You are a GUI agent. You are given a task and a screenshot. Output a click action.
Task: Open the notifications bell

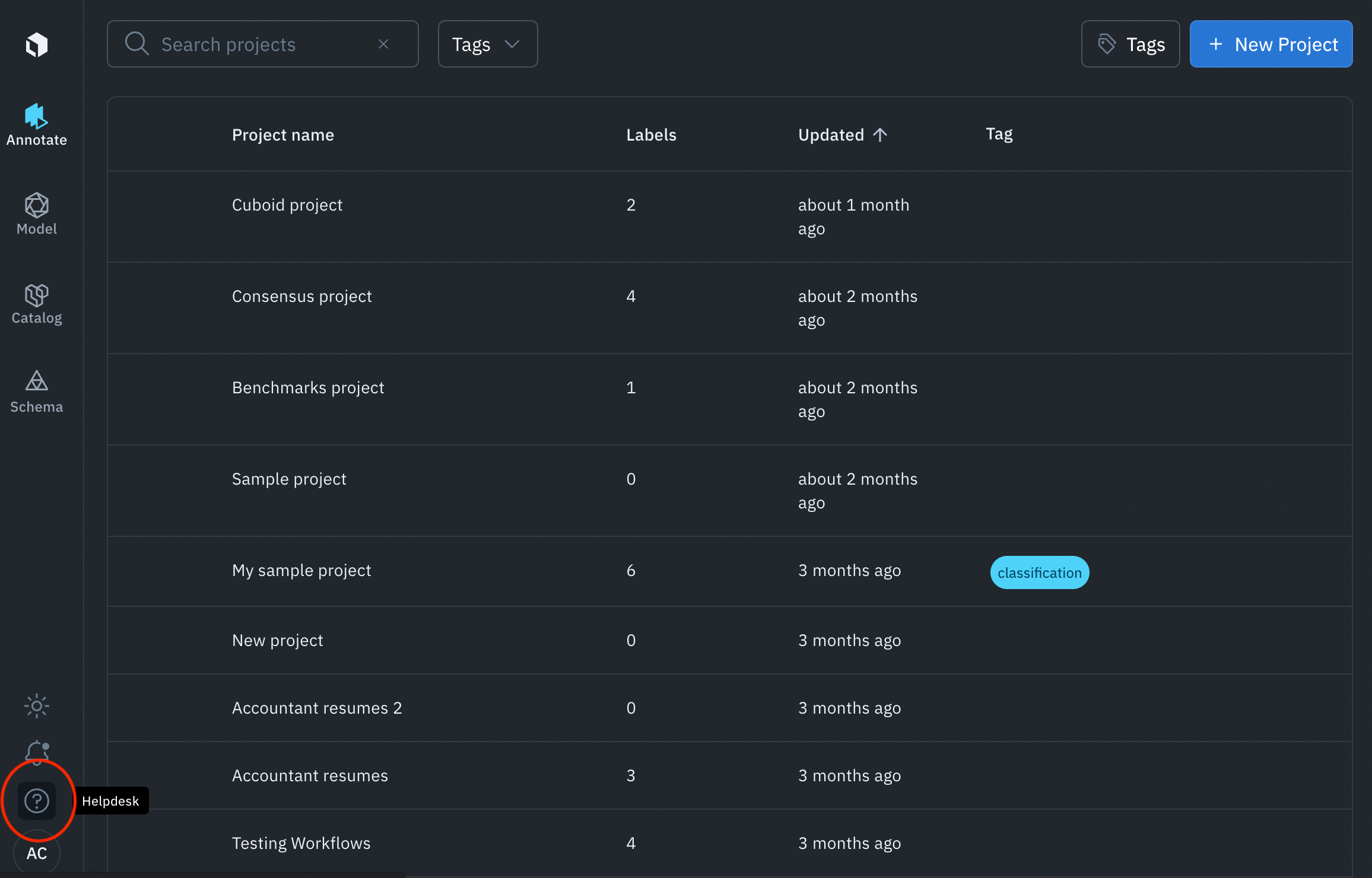tap(37, 752)
